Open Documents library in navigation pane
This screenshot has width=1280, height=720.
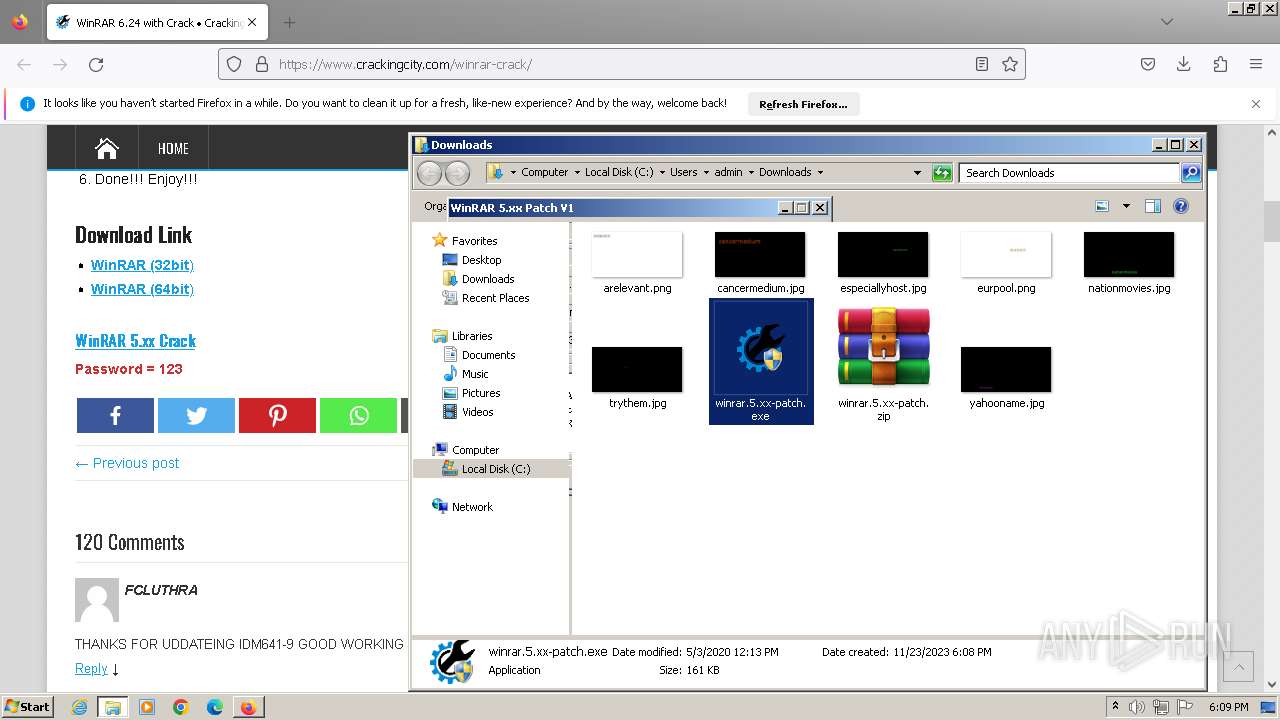[488, 355]
